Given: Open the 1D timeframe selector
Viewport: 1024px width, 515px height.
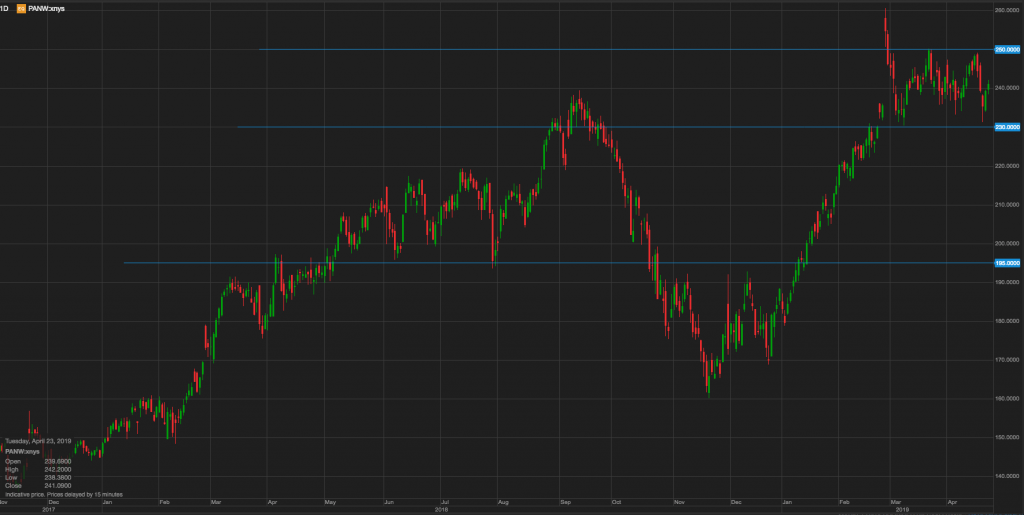Looking at the screenshot, I should [4, 7].
